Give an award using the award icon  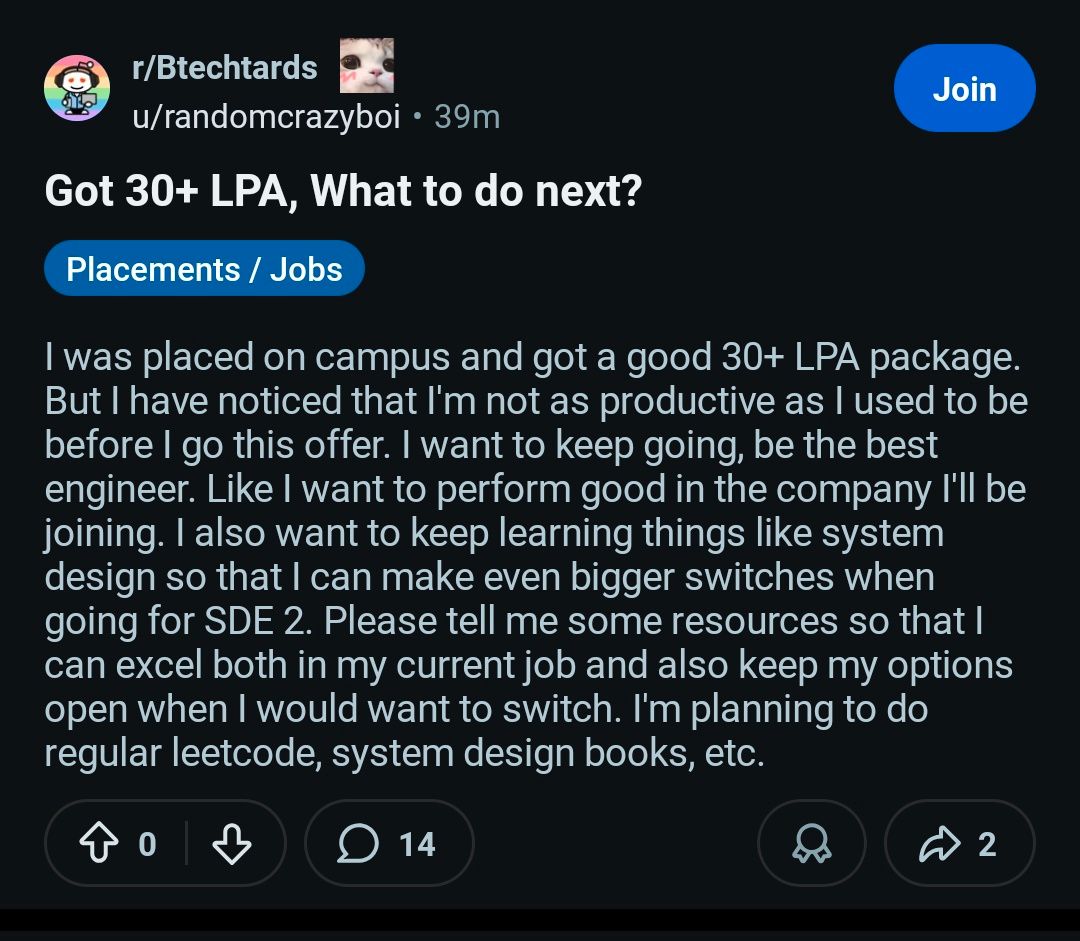tap(811, 845)
